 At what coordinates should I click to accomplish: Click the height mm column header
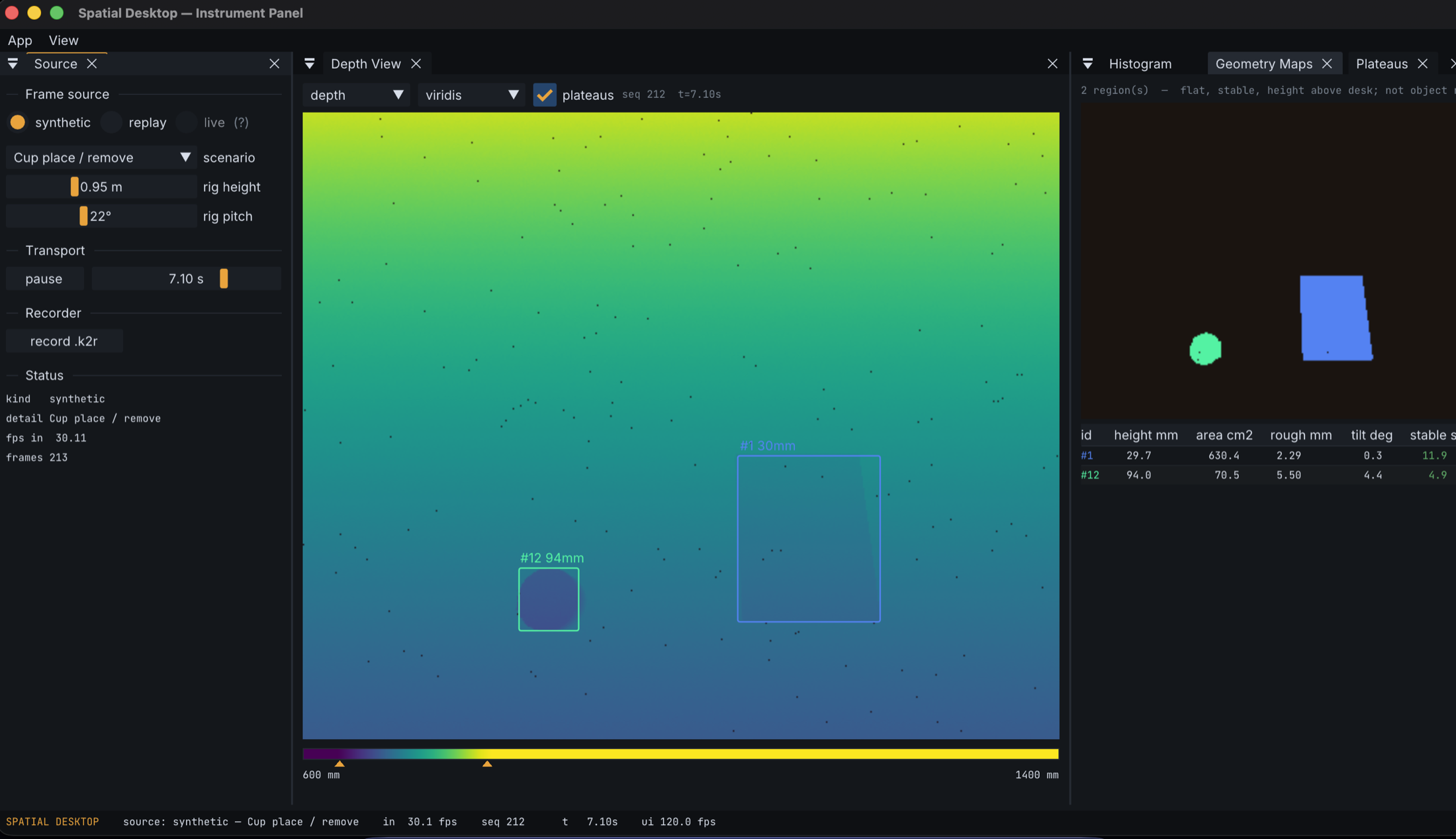click(1146, 435)
